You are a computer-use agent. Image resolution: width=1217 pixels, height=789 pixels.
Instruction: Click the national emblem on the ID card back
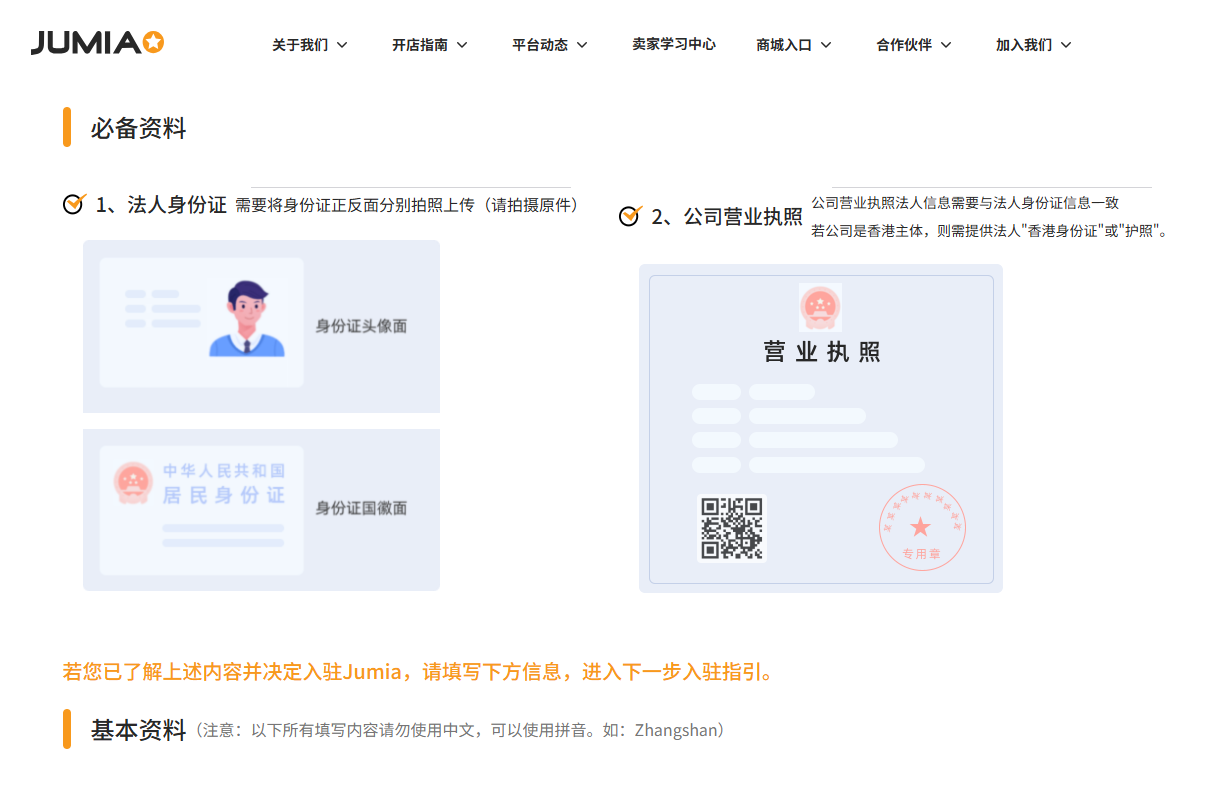pos(133,483)
